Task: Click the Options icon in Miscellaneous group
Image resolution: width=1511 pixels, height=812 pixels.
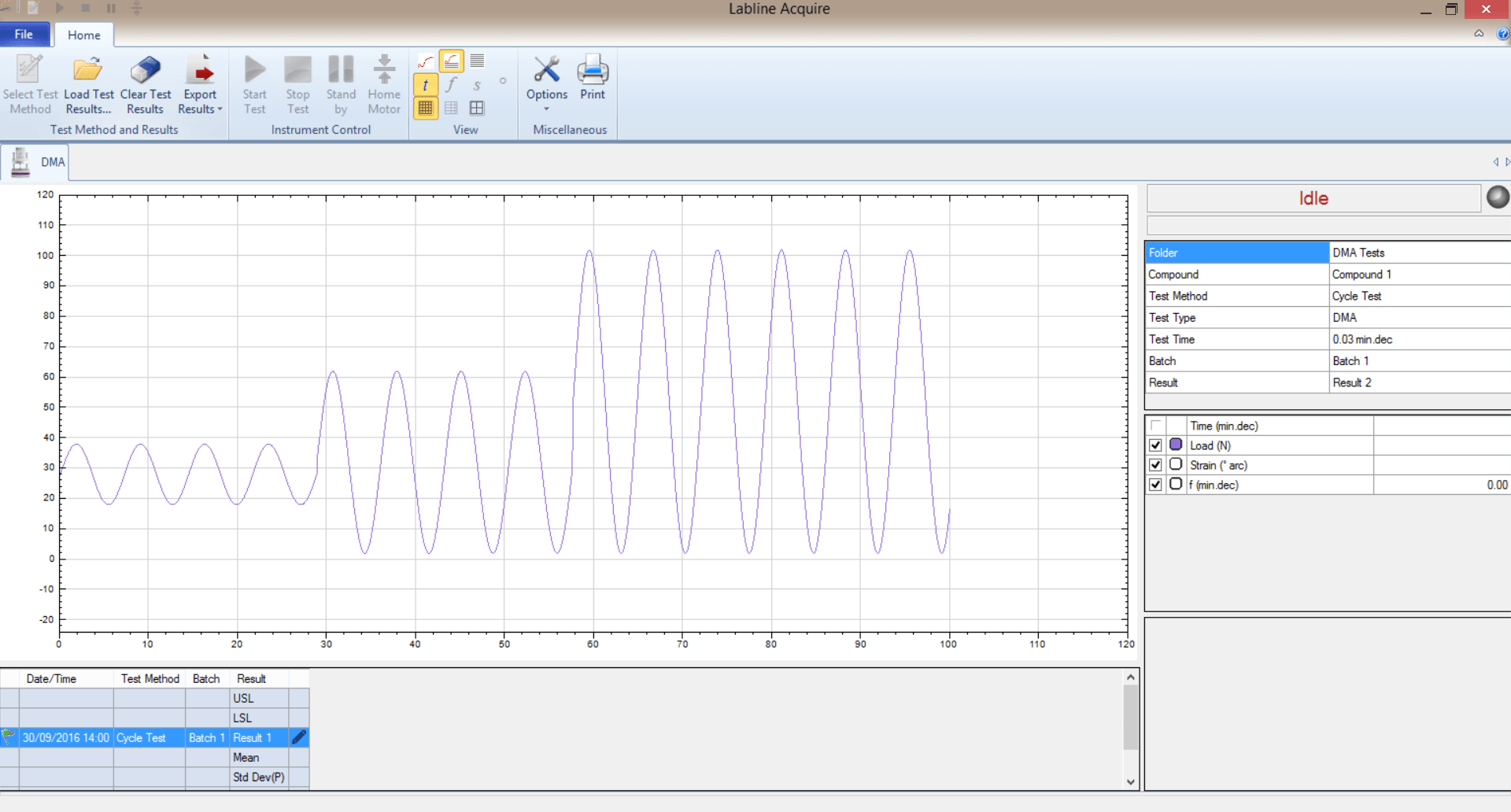Action: [546, 71]
